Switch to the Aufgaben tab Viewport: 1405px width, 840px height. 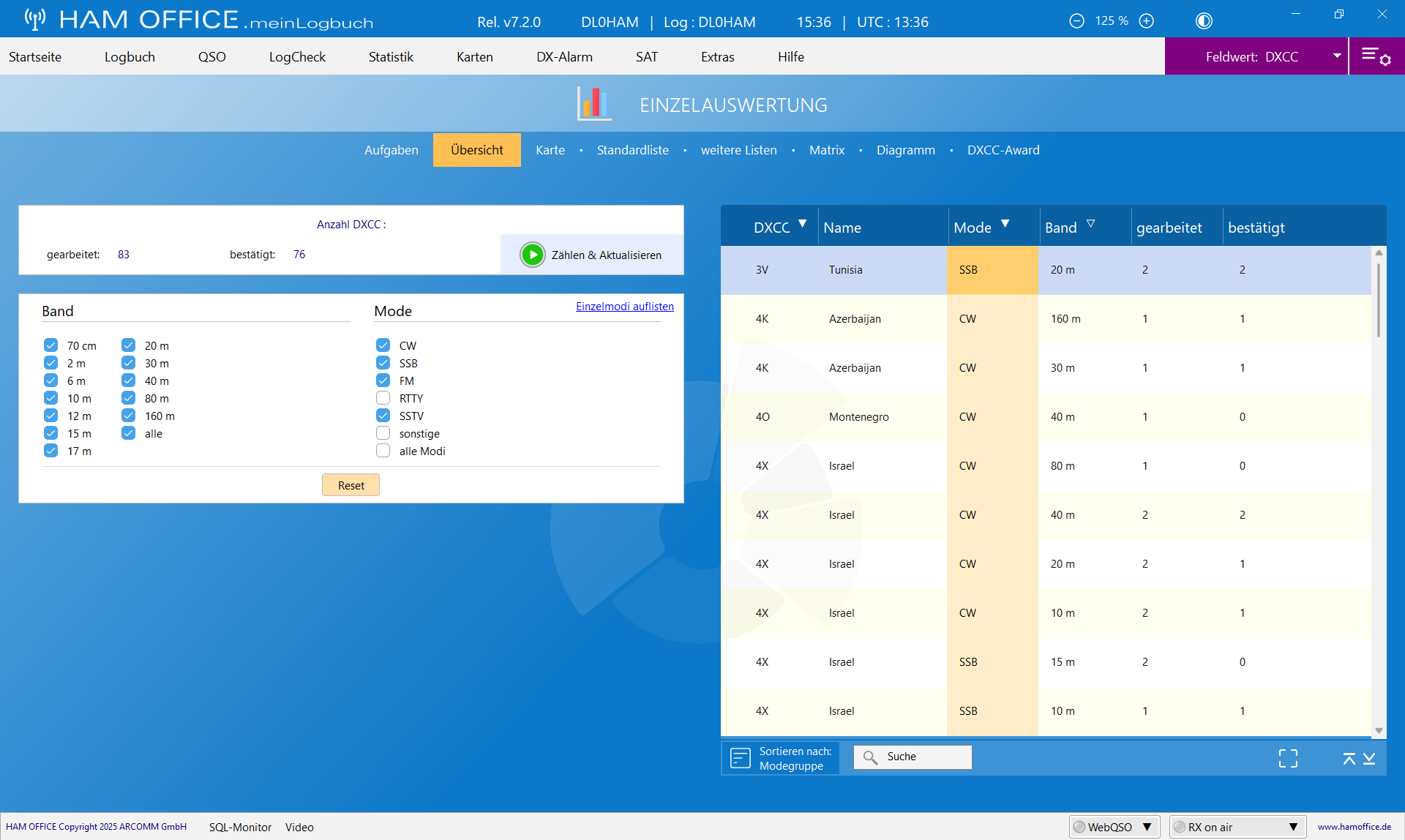[391, 150]
